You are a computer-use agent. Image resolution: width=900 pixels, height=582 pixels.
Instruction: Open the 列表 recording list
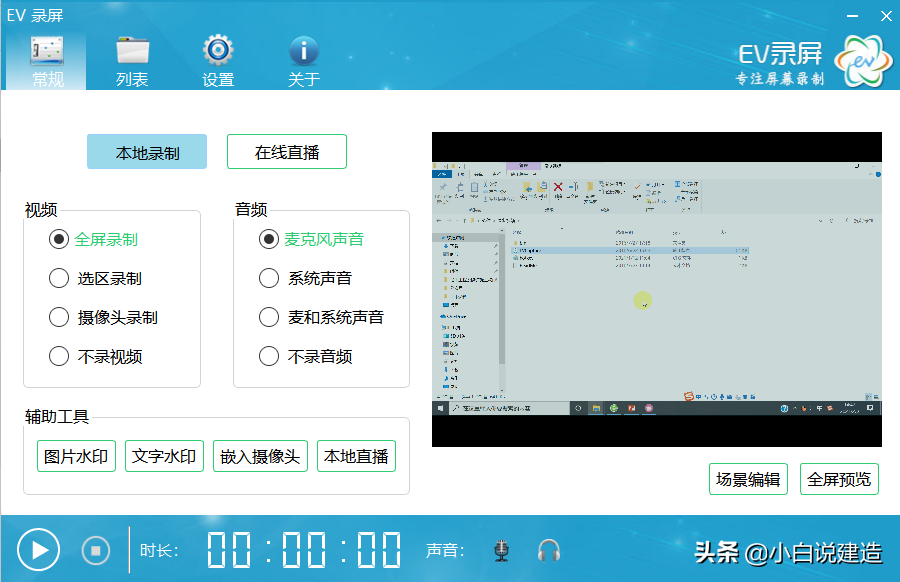pyautogui.click(x=131, y=48)
